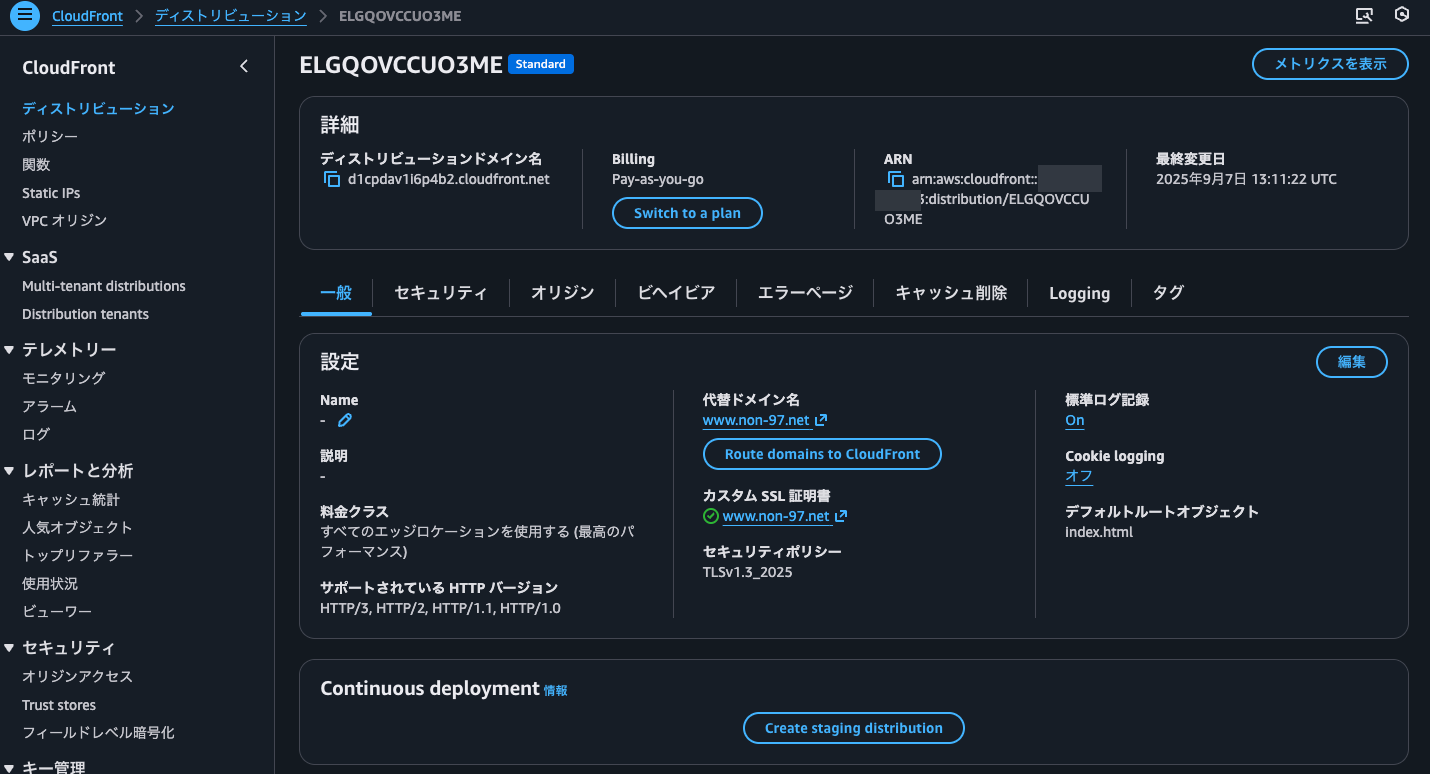Image resolution: width=1430 pixels, height=774 pixels.
Task: Open the hamburger navigation menu
Action: pos(25,15)
